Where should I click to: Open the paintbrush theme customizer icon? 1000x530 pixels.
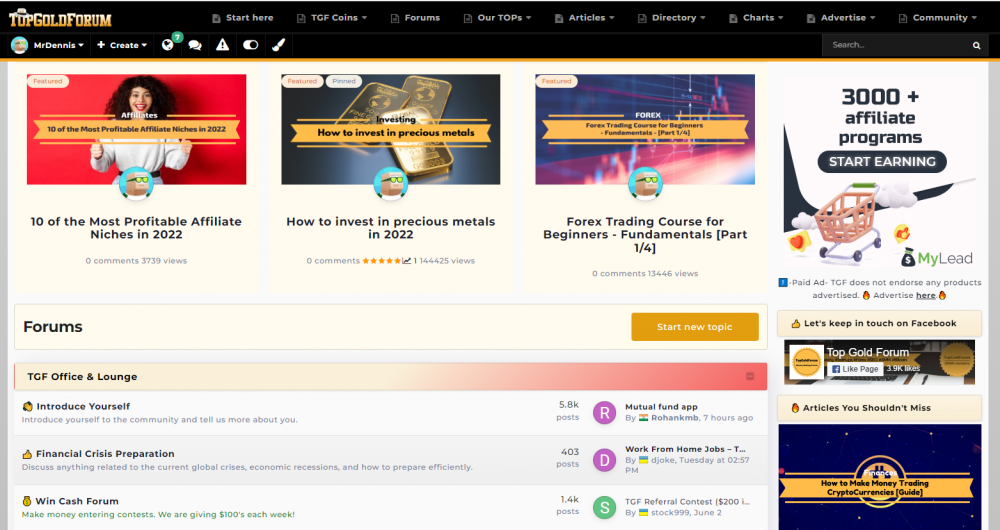click(x=279, y=45)
